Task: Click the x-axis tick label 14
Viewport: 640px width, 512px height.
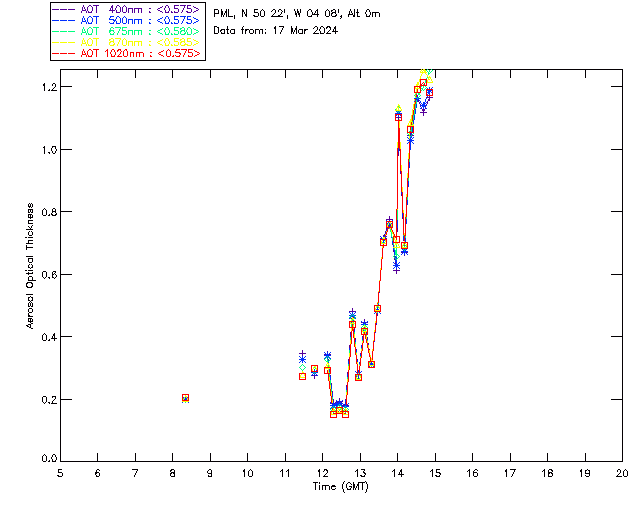Action: pyautogui.click(x=398, y=473)
